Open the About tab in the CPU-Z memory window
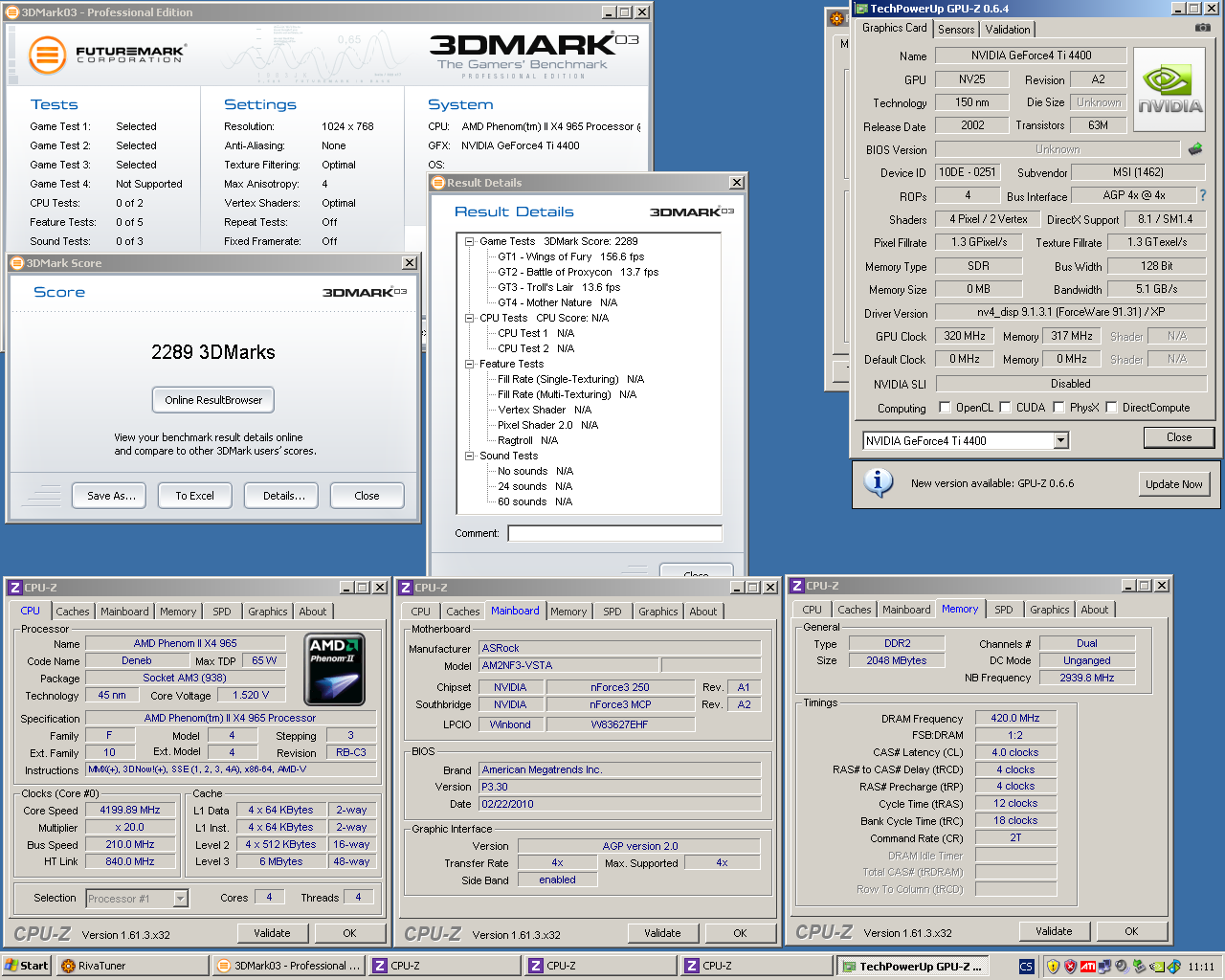The height and width of the screenshot is (980, 1225). tap(1095, 610)
